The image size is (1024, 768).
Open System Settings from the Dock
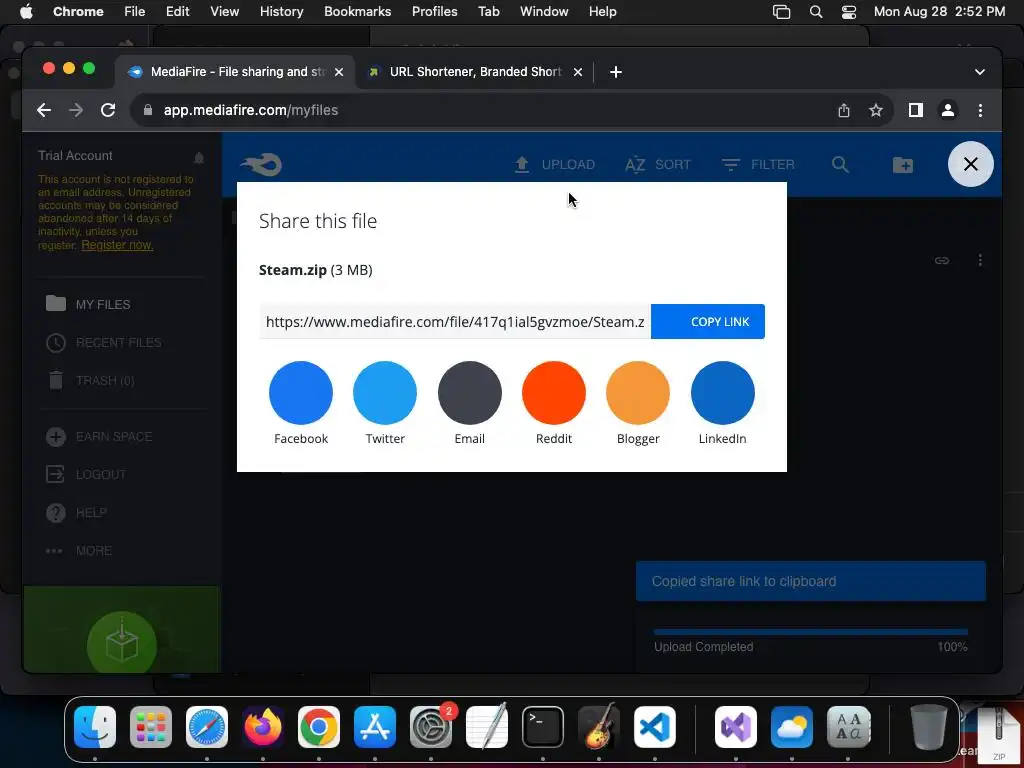coord(430,727)
